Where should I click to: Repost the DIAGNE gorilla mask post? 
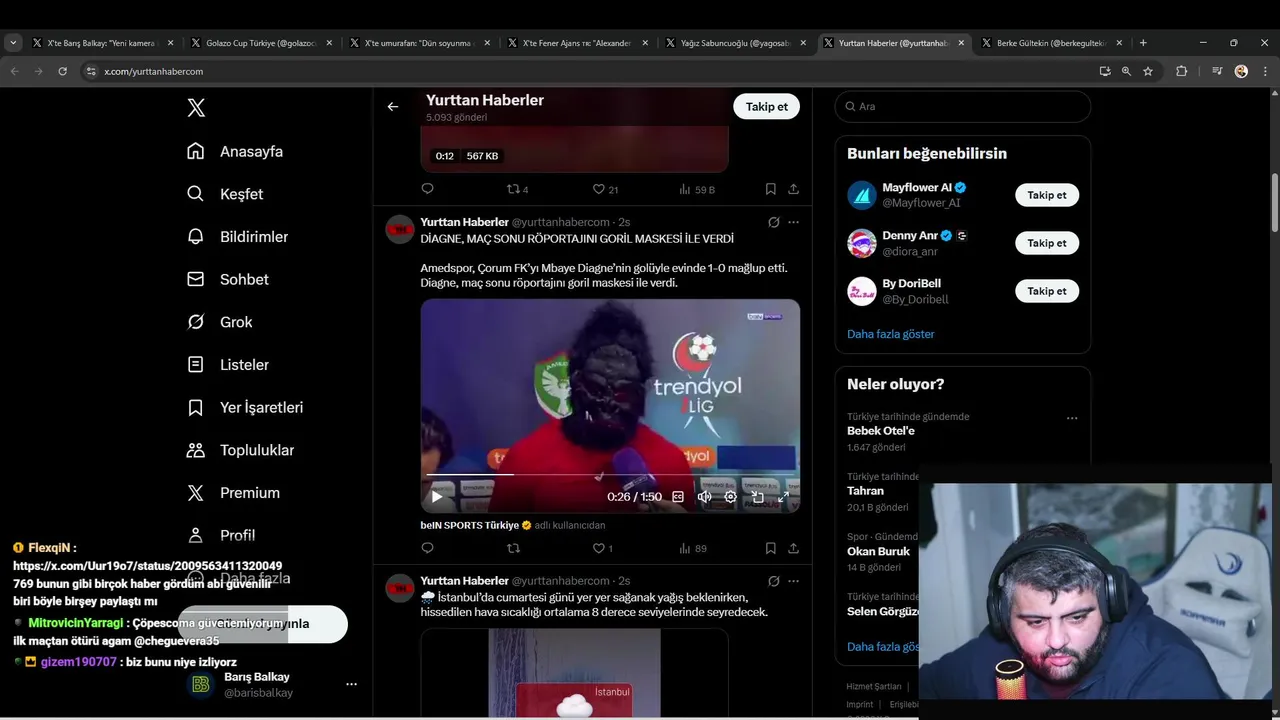pos(514,548)
